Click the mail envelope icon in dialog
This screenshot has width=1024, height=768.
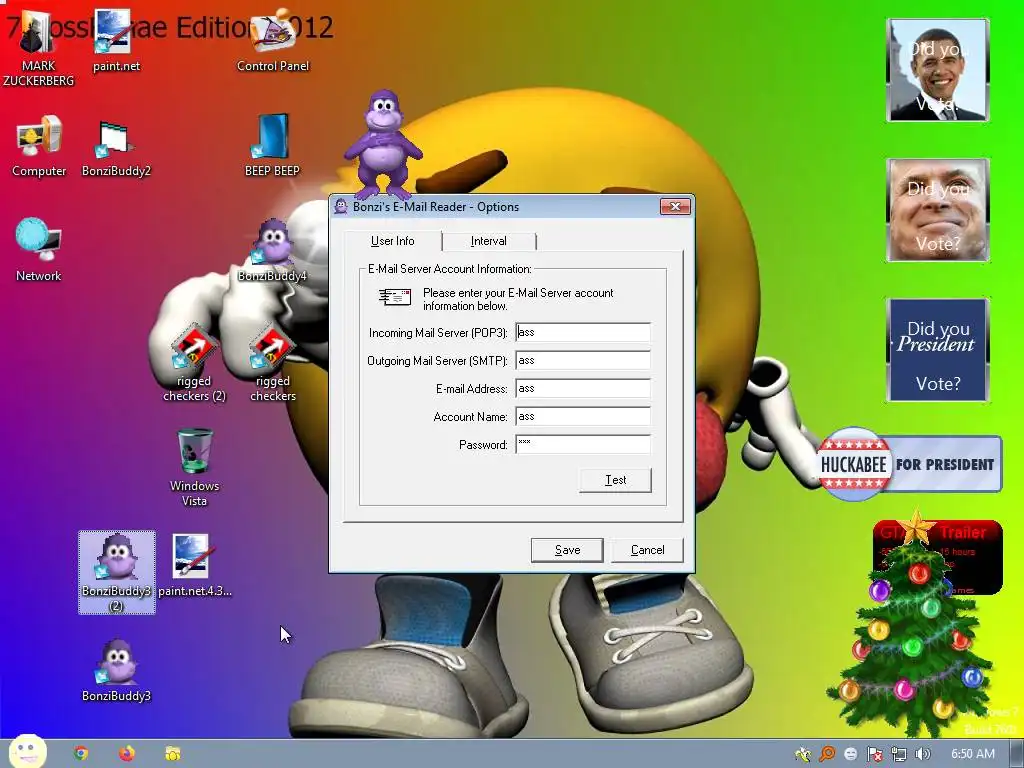[395, 297]
